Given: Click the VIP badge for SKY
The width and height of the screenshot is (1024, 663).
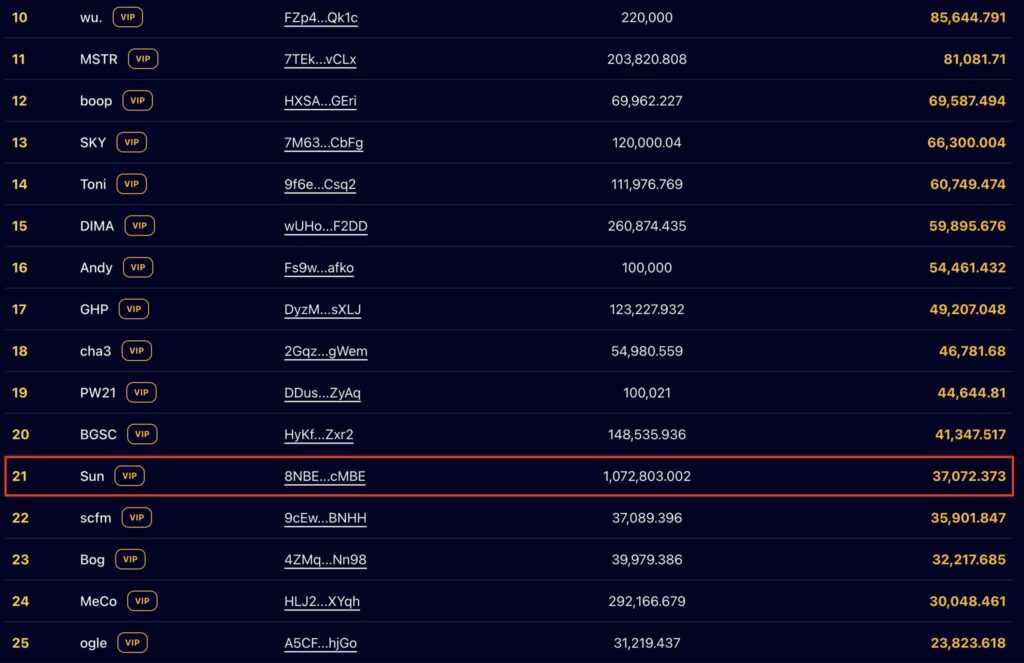Looking at the screenshot, I should click(131, 142).
